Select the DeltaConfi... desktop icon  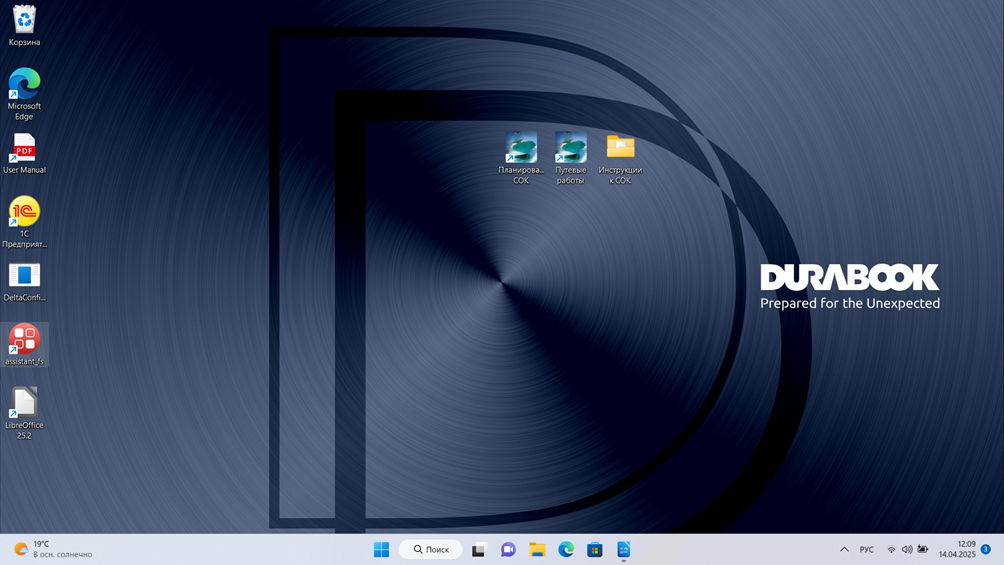click(x=24, y=282)
